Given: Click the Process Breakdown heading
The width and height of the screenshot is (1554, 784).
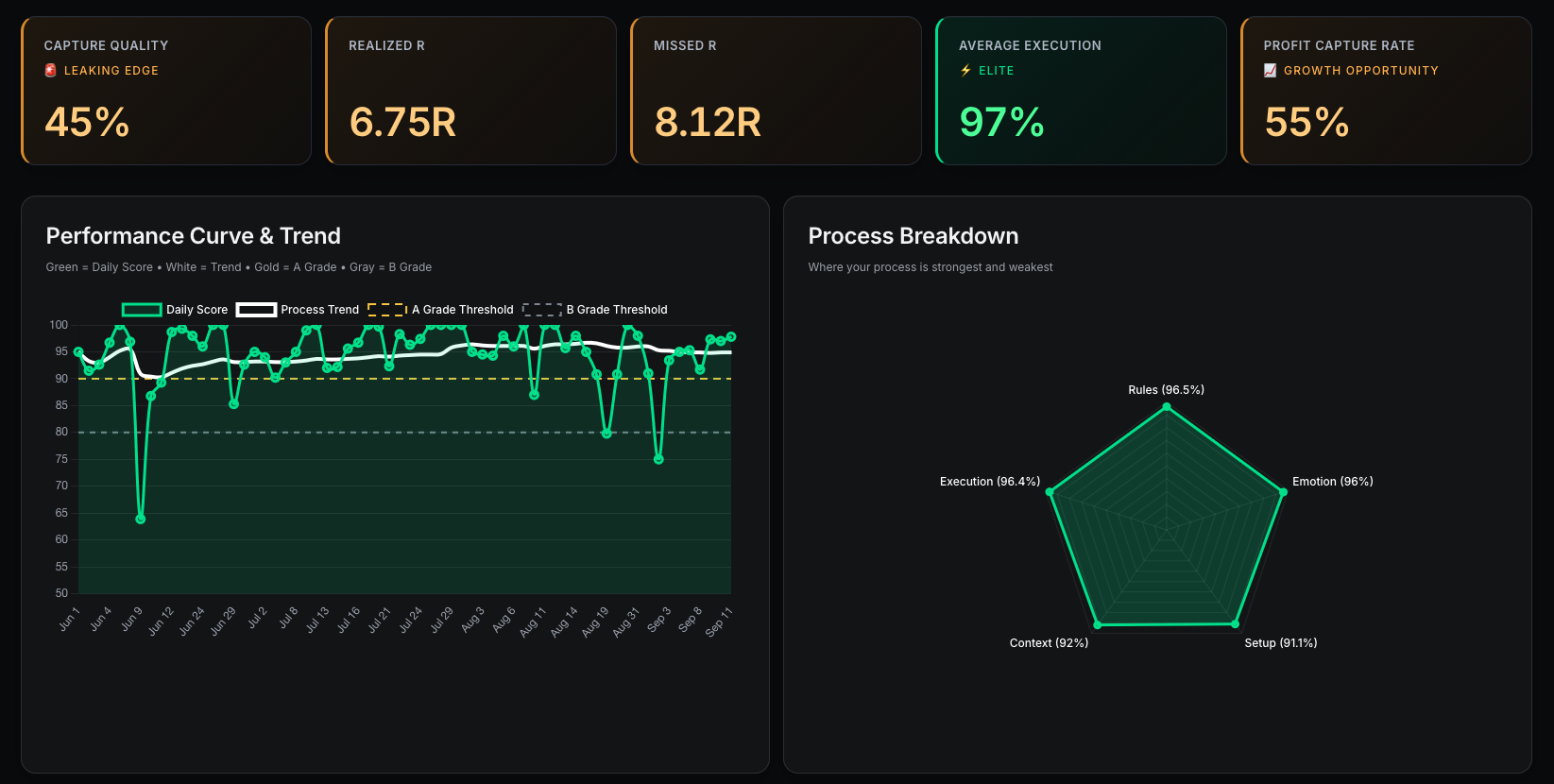Looking at the screenshot, I should 914,236.
